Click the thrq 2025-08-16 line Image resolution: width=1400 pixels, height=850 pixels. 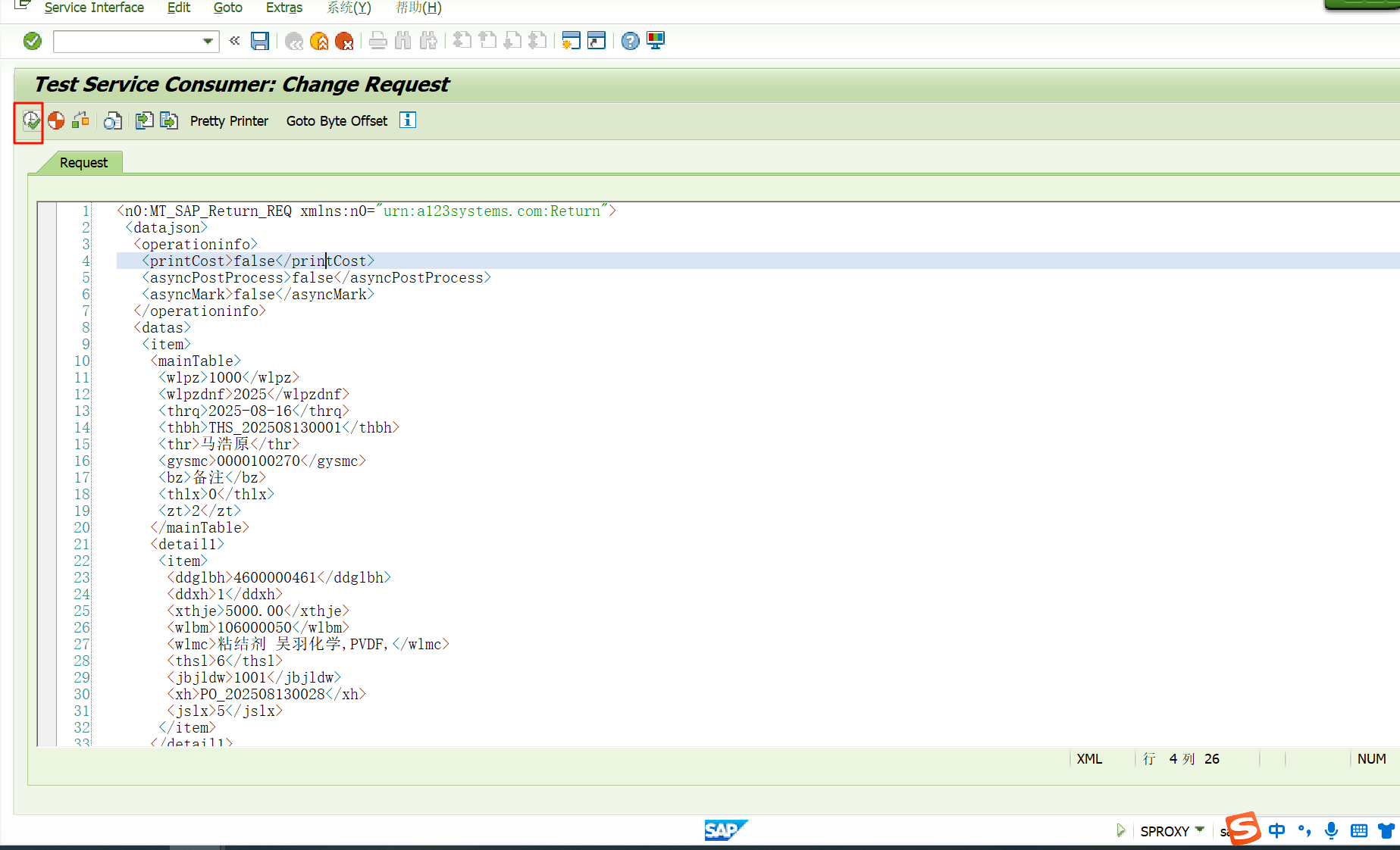coord(254,411)
